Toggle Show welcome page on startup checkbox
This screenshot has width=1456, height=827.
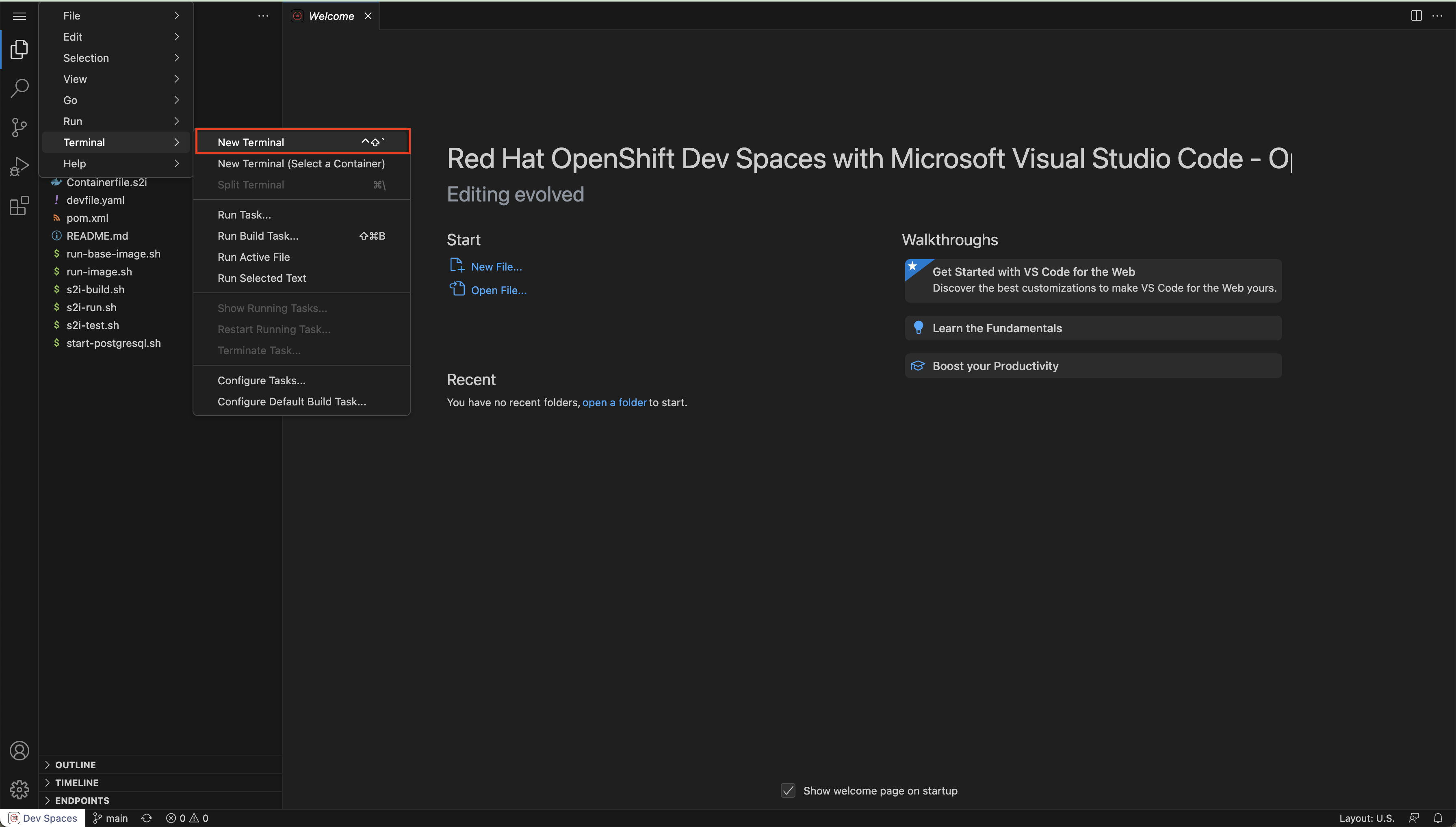point(788,791)
